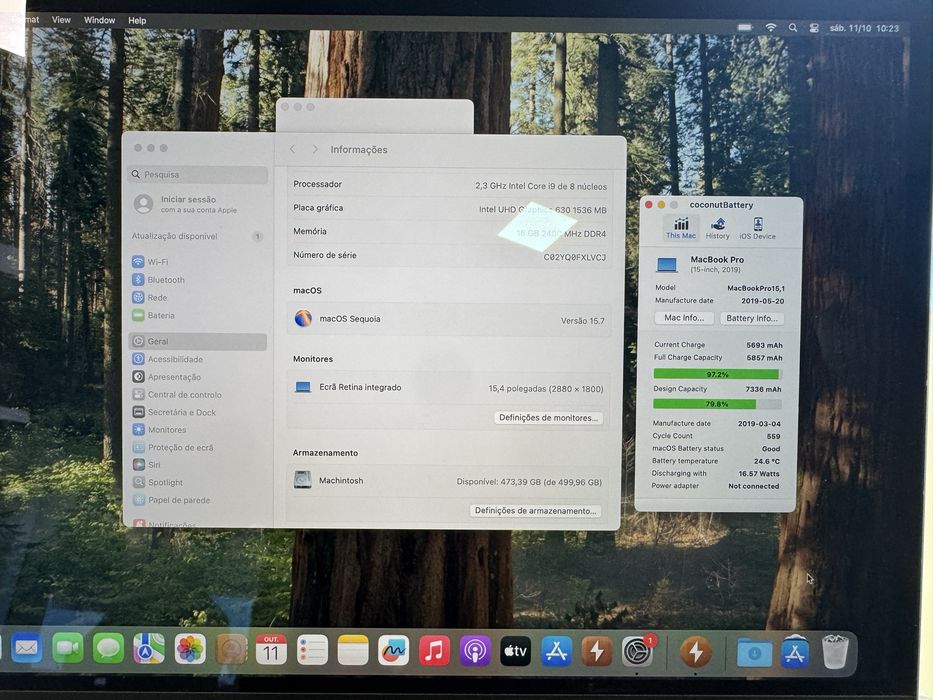Open the Atualização disponível notice
The width and height of the screenshot is (933, 700).
click(198, 236)
